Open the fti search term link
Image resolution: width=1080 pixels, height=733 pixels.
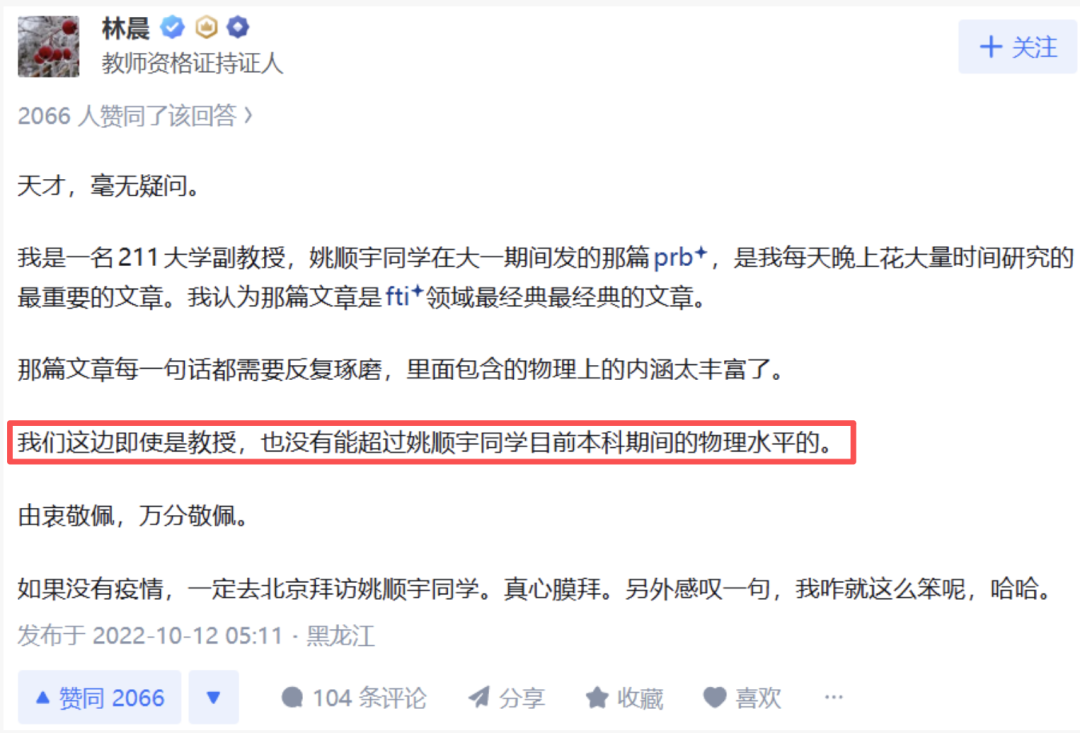tap(404, 296)
